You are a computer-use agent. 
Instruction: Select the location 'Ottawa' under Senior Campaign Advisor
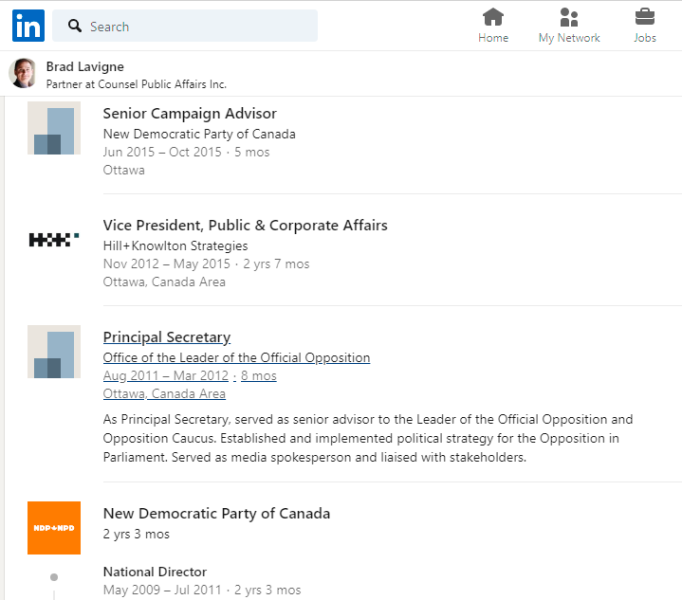pos(124,170)
